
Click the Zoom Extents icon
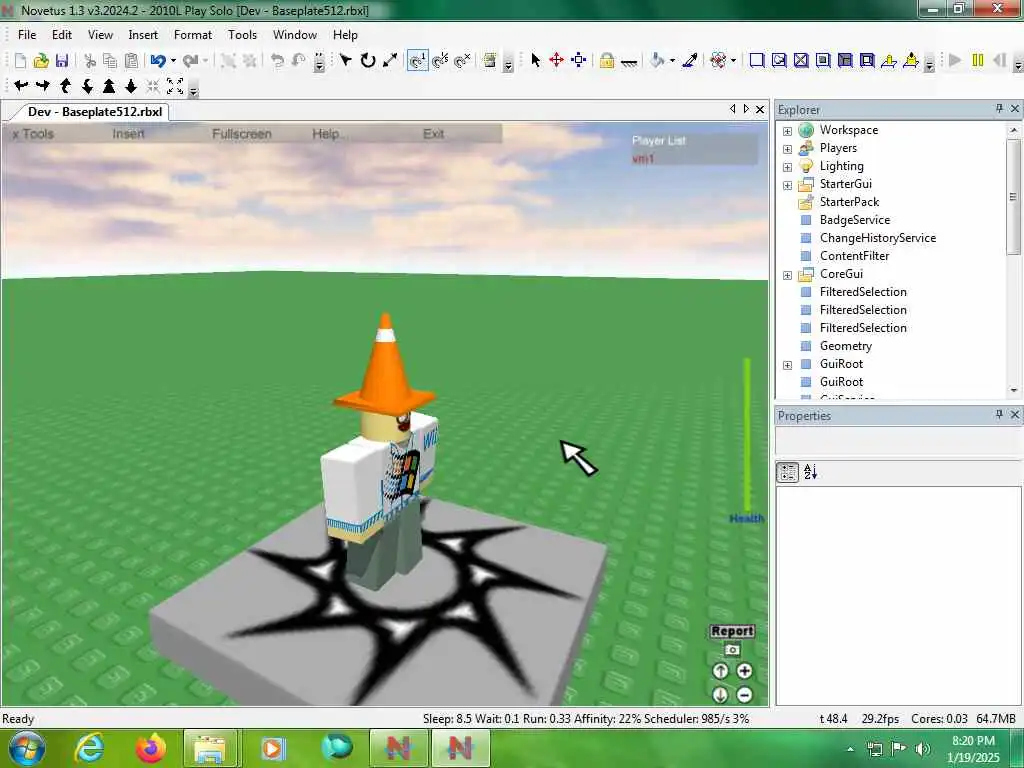pyautogui.click(x=175, y=86)
